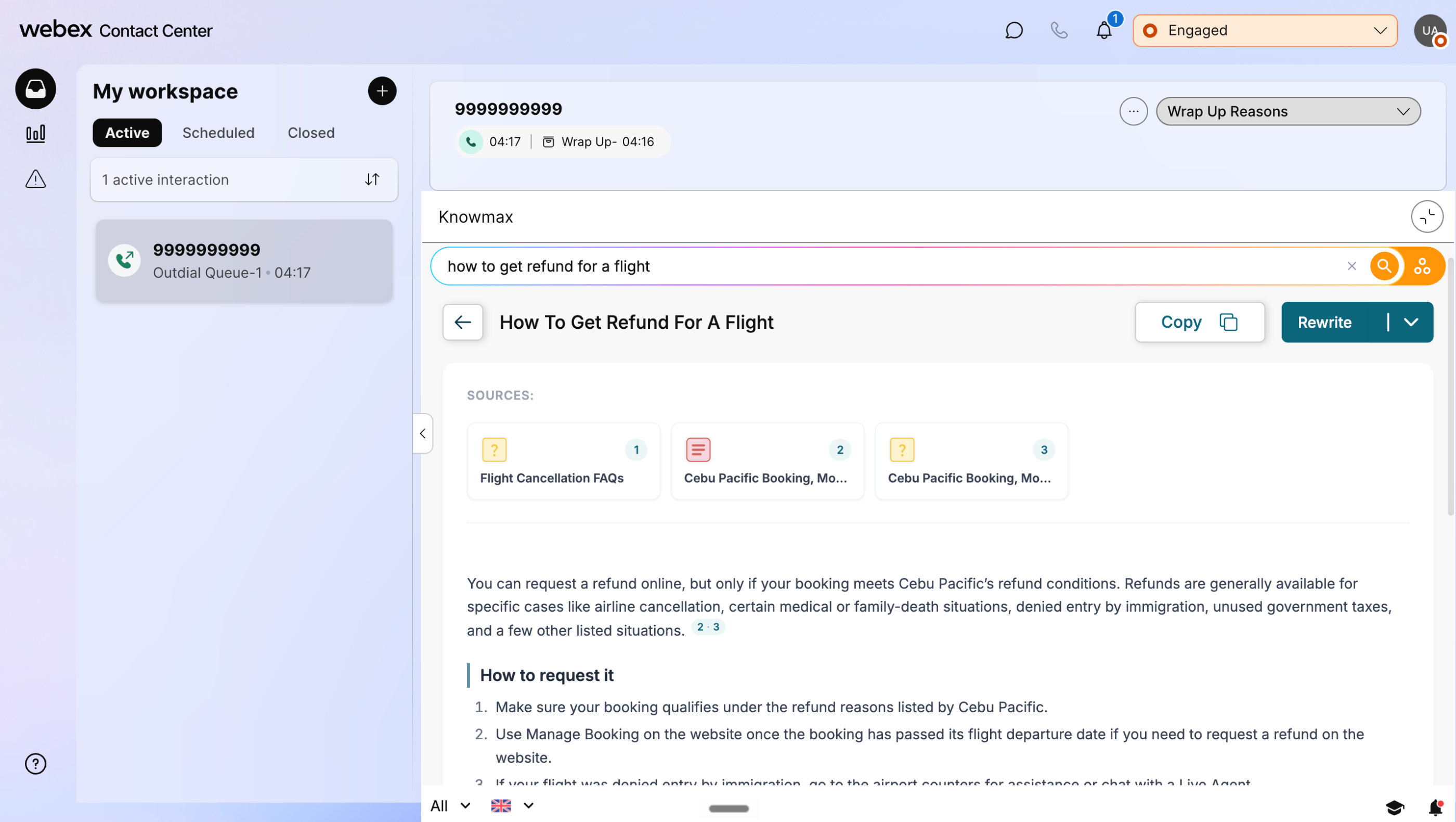Click the 'How To Get Refund For A Flight' title
Image resolution: width=1456 pixels, height=822 pixels.
click(636, 322)
